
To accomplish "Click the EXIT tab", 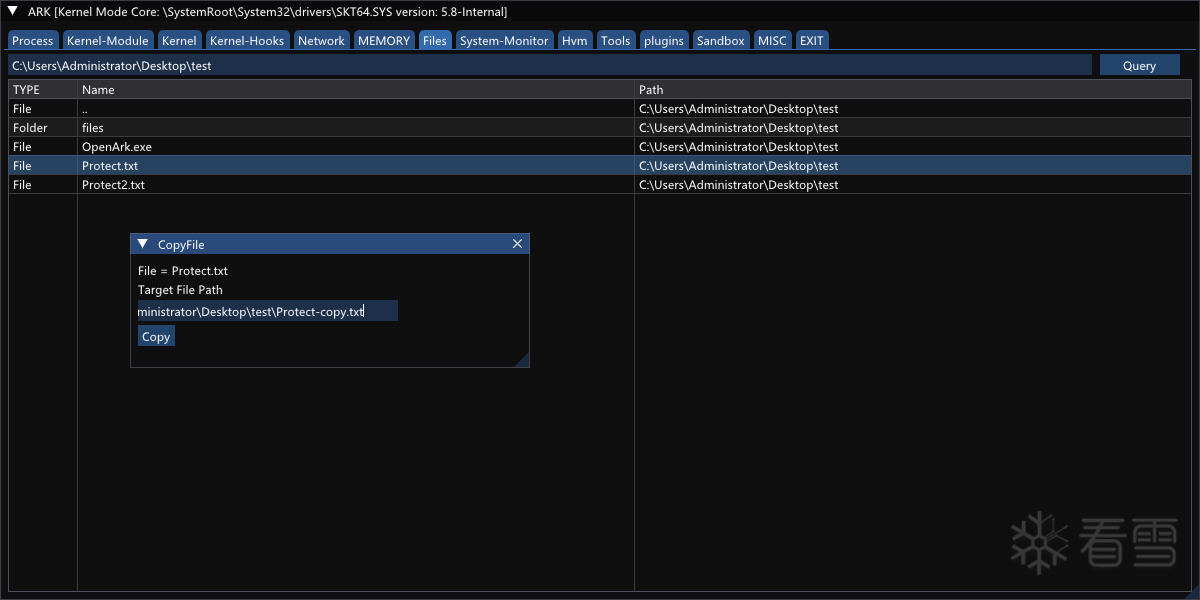I will (812, 40).
